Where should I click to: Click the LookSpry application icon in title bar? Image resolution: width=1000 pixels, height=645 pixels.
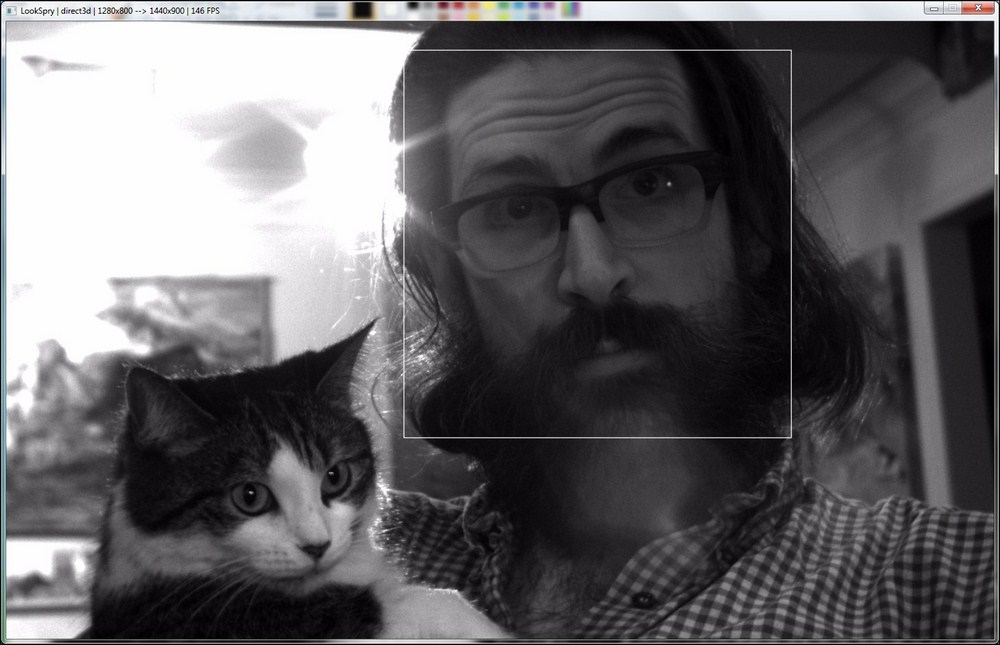(x=11, y=10)
